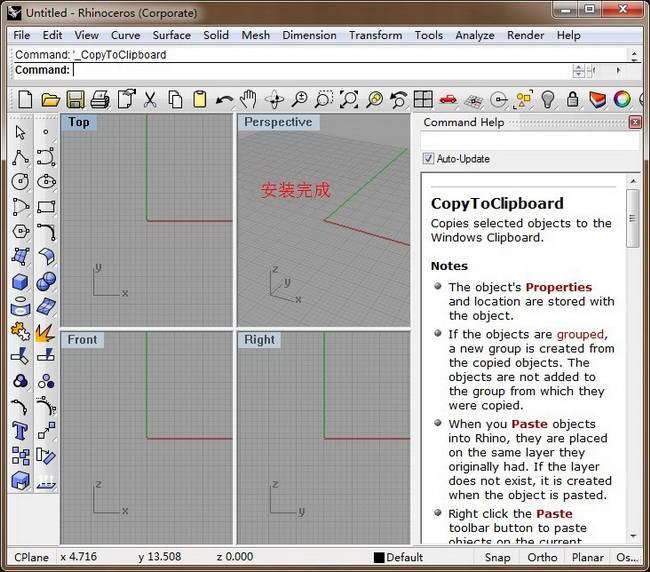Screen dimensions: 650x572
Task: Toggle Ortho mode in status bar
Action: tap(542, 557)
